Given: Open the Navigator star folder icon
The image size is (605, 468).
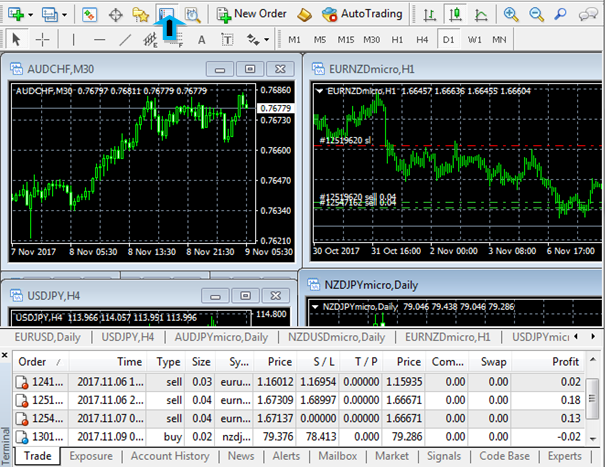Looking at the screenshot, I should 141,14.
